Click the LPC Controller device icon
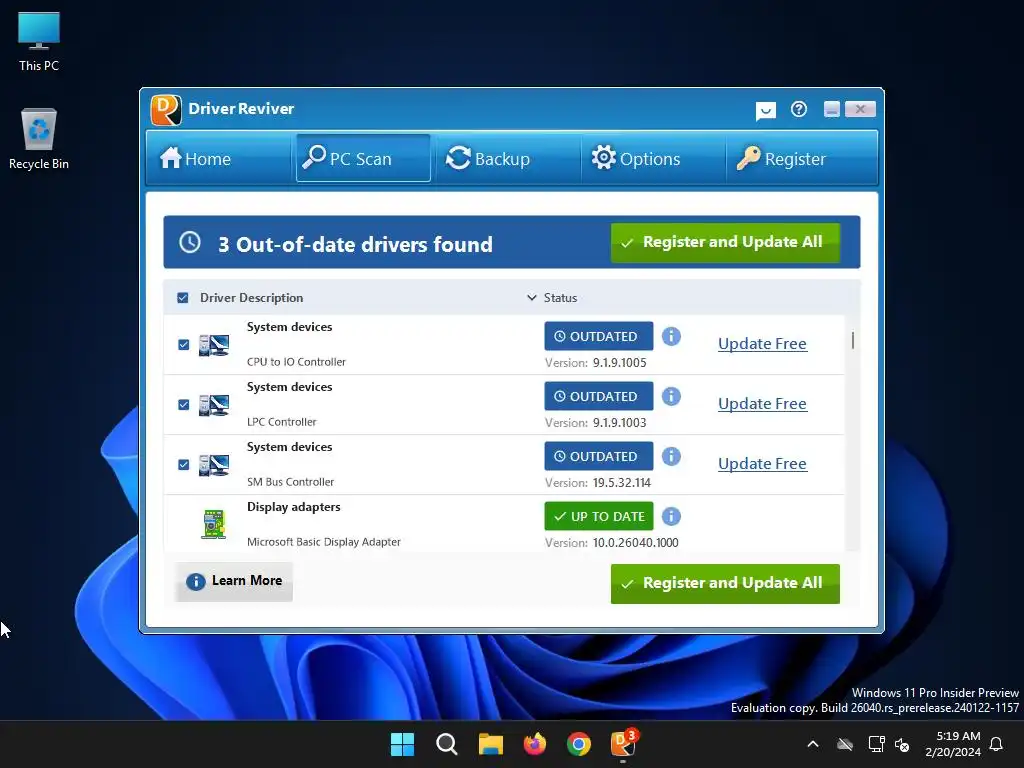This screenshot has width=1024, height=768. pyautogui.click(x=214, y=405)
